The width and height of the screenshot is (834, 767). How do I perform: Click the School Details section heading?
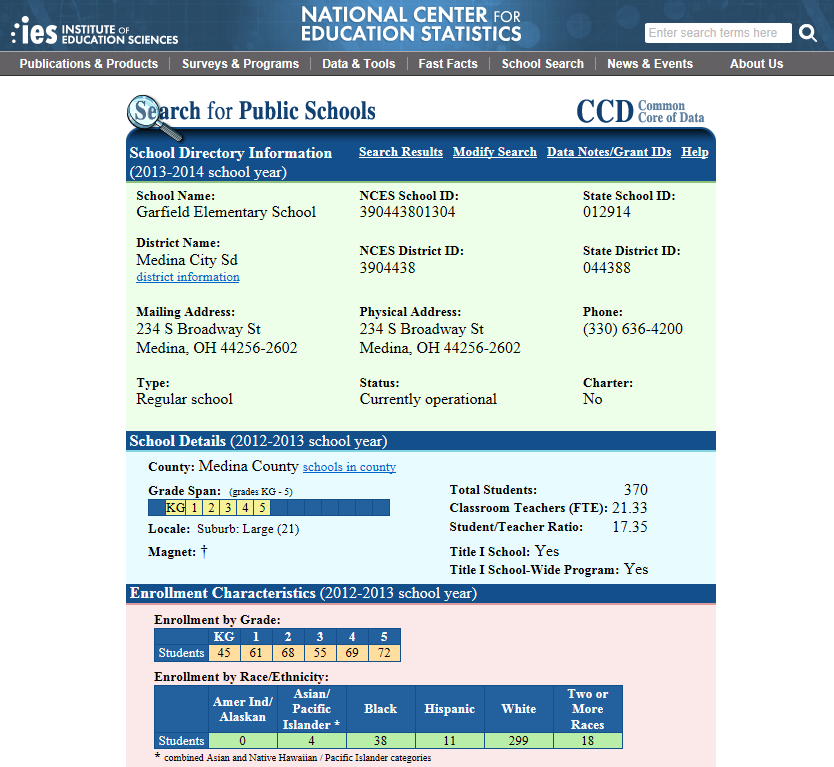tap(258, 441)
